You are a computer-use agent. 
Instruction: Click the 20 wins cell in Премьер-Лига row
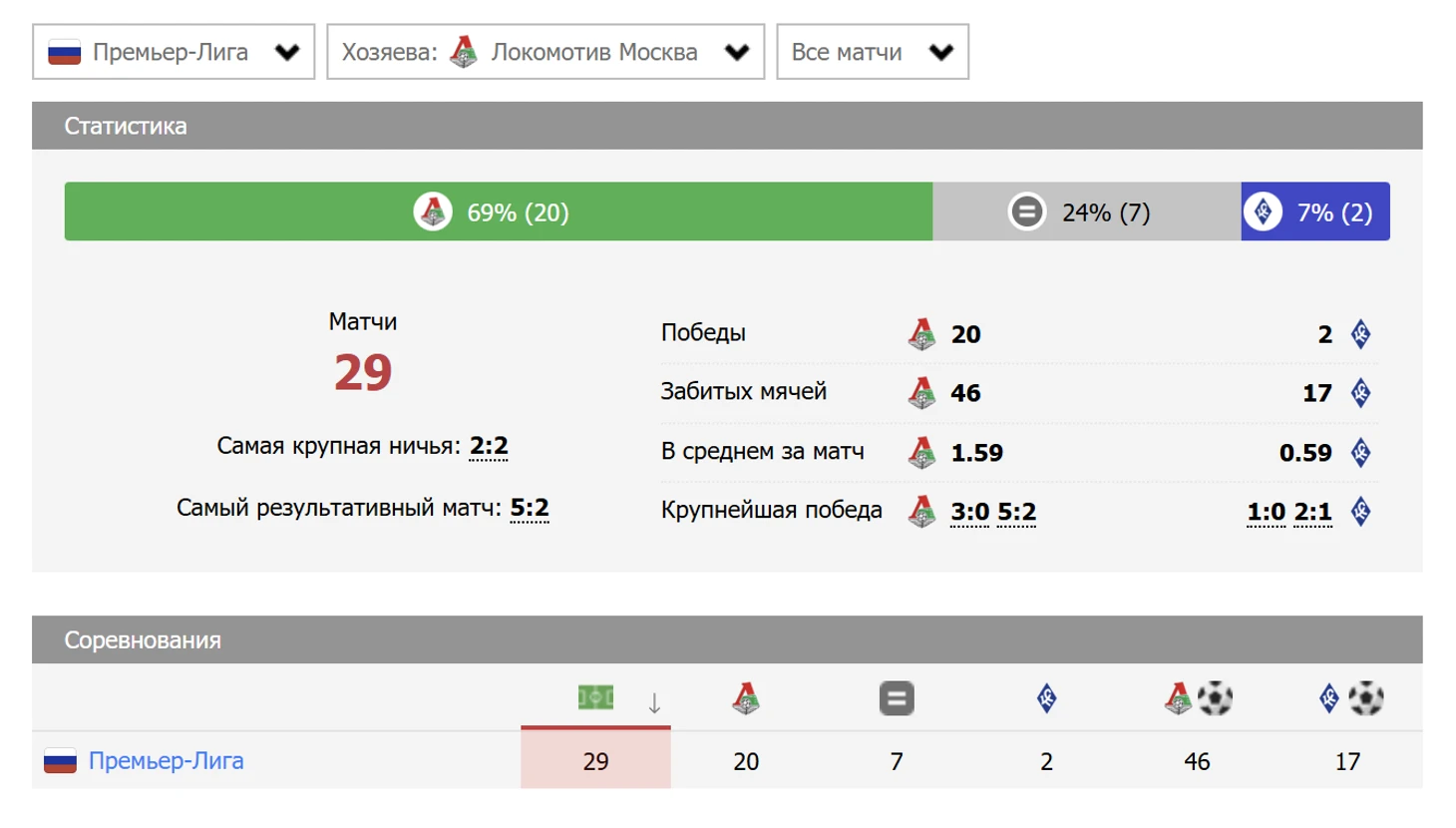746,761
